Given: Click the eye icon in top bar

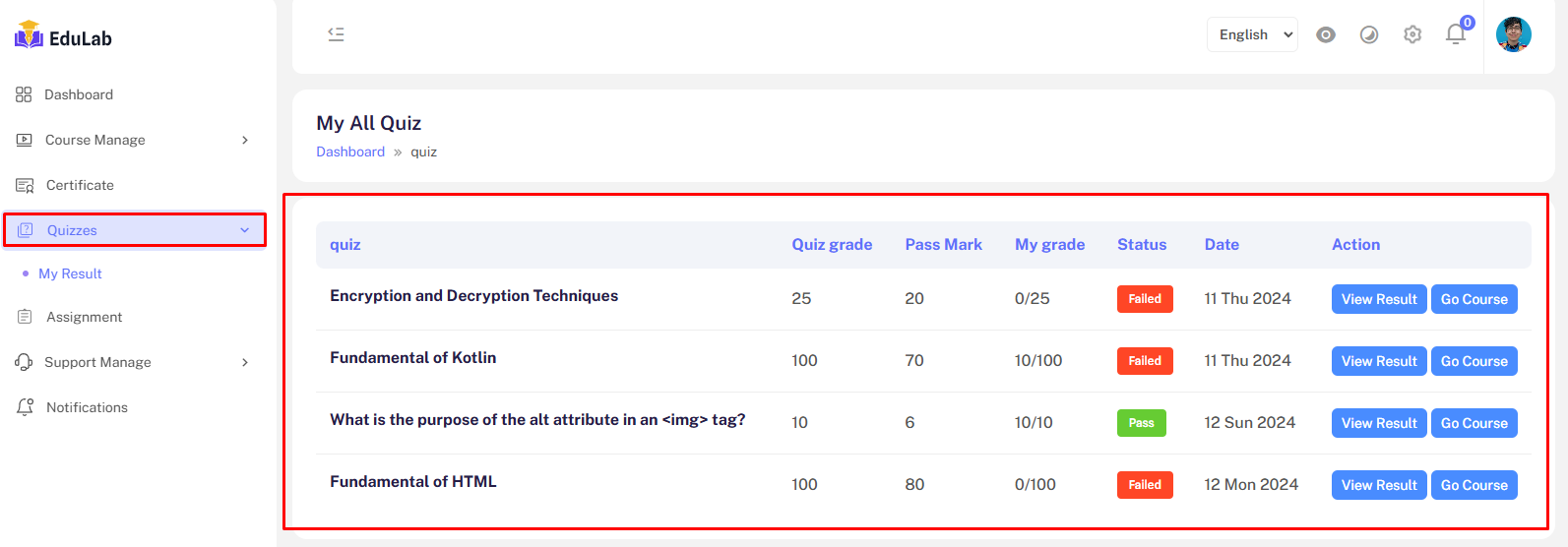Looking at the screenshot, I should pyautogui.click(x=1326, y=34).
